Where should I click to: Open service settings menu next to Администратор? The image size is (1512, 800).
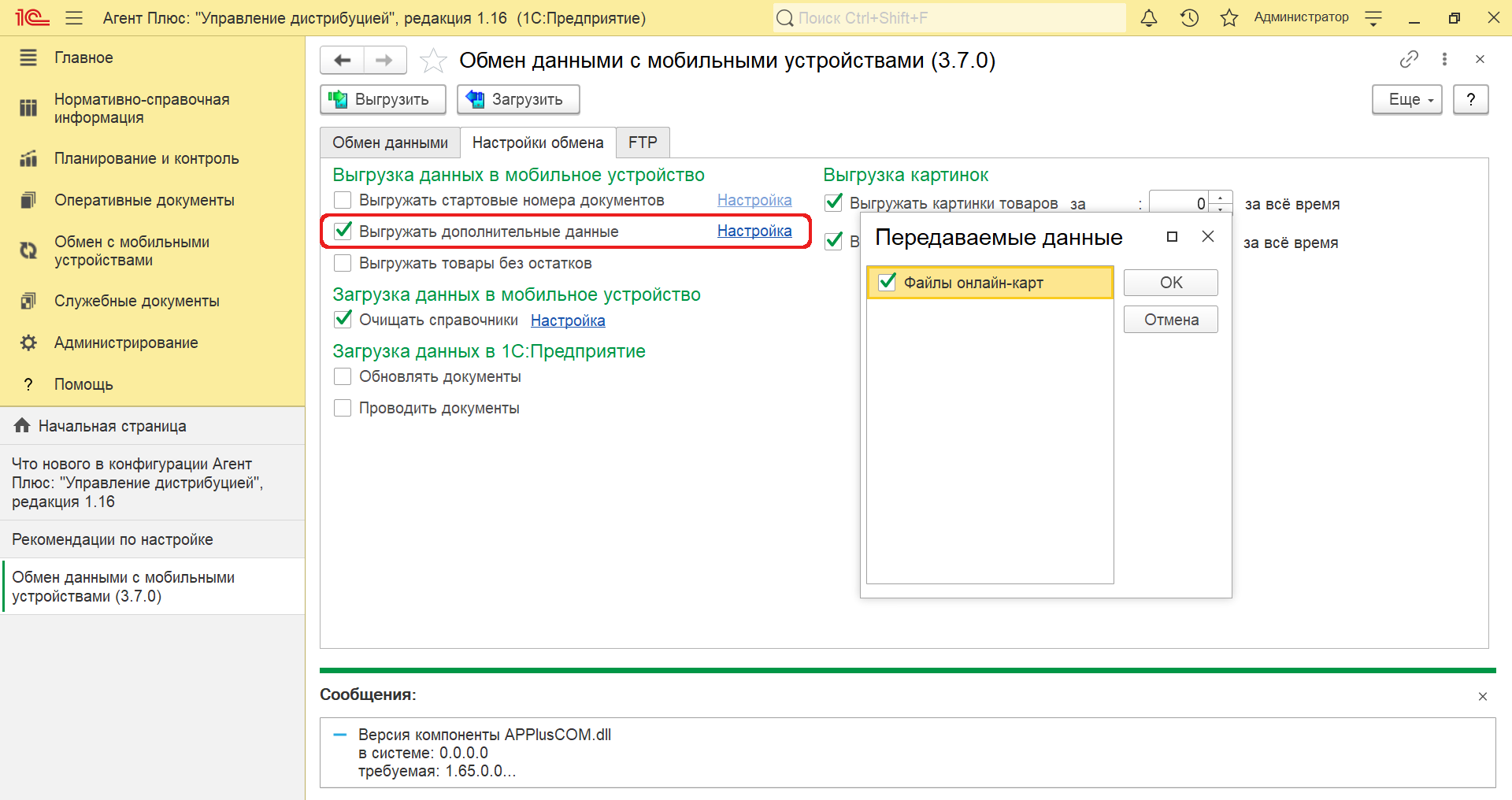[1373, 17]
